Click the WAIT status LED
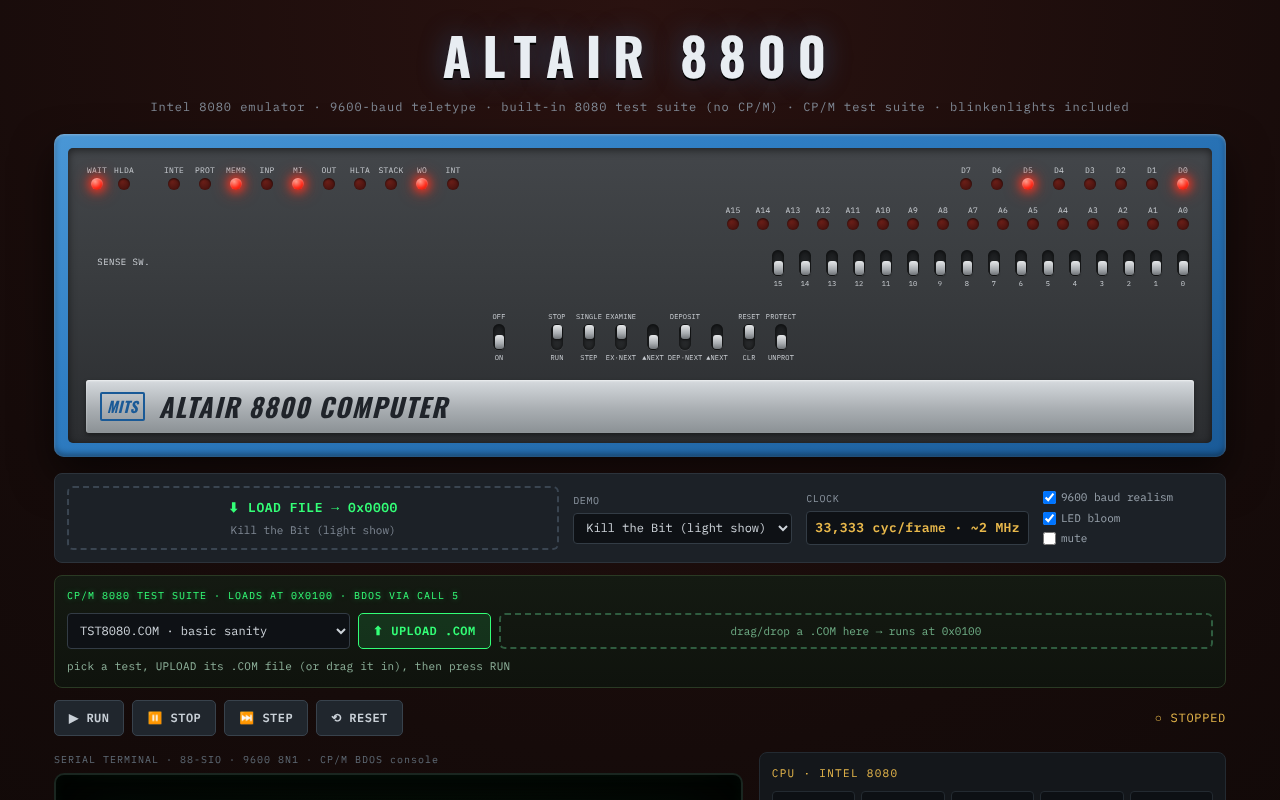 click(97, 184)
